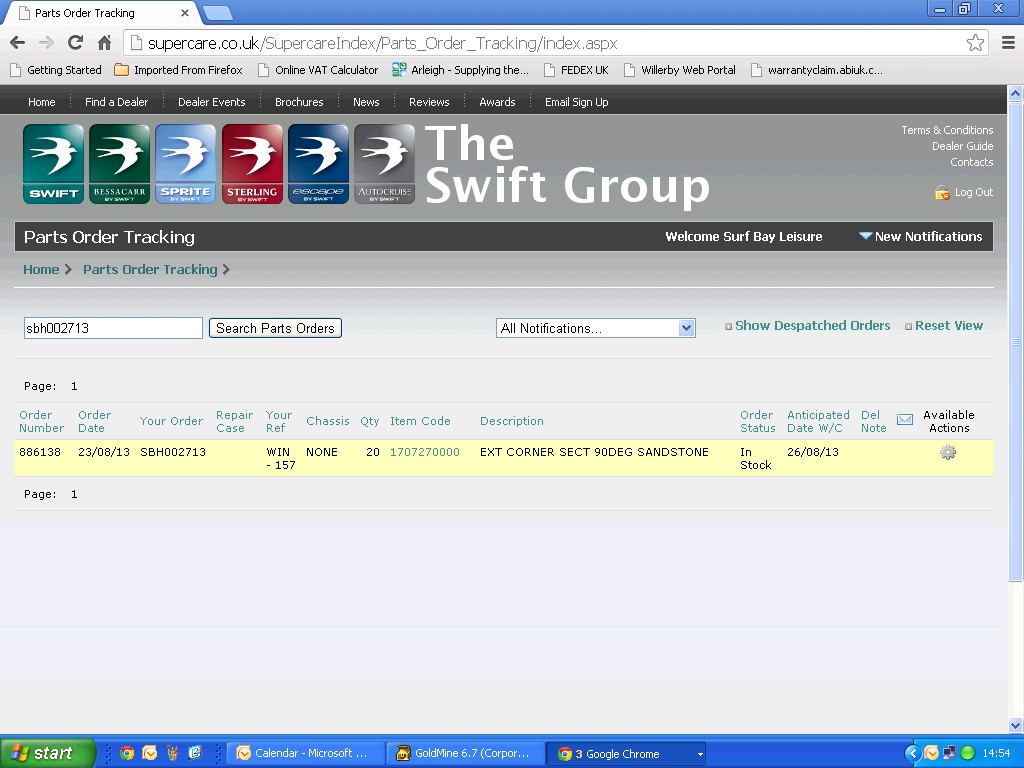Open the Brochures menu item
The width and height of the screenshot is (1024, 768).
[x=299, y=102]
